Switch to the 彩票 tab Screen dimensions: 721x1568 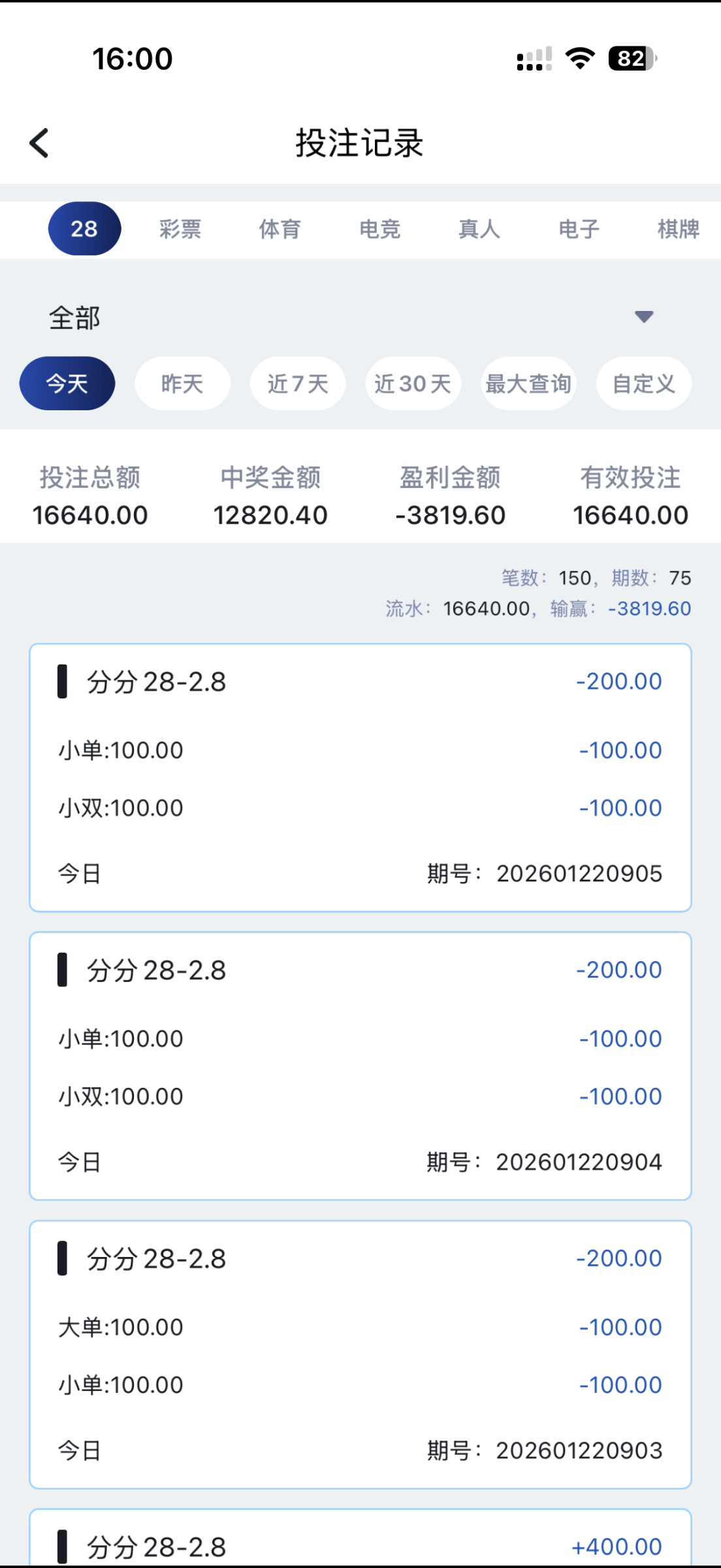pyautogui.click(x=180, y=229)
